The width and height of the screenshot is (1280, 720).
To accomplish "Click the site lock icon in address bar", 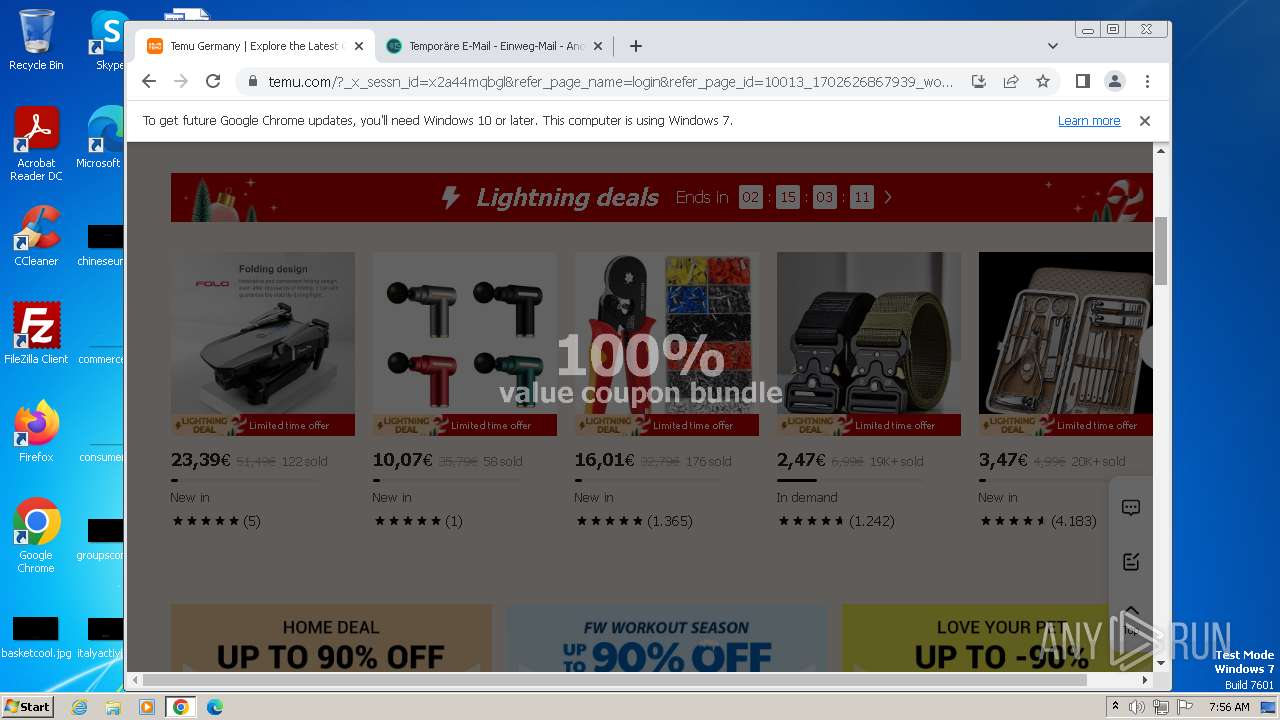I will [x=253, y=81].
